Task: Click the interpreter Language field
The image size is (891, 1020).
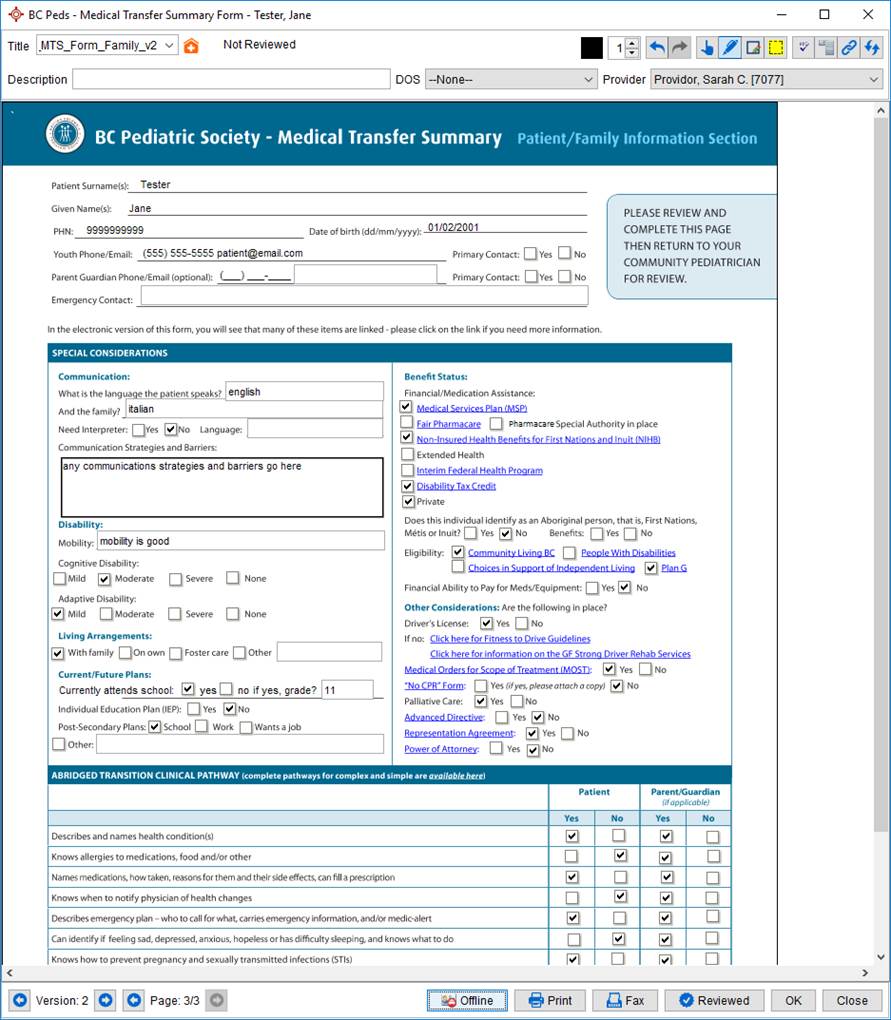Action: pyautogui.click(x=315, y=428)
